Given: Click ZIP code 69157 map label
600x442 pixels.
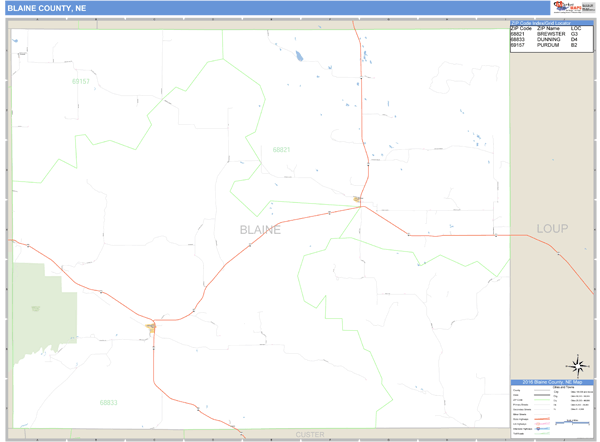Looking at the screenshot, I should coord(81,81).
